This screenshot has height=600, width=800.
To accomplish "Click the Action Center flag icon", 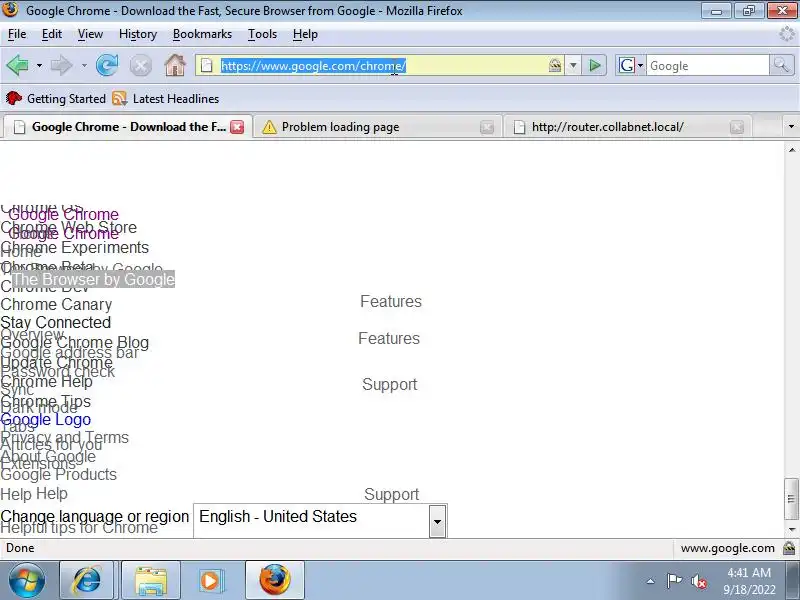I will coord(674,581).
